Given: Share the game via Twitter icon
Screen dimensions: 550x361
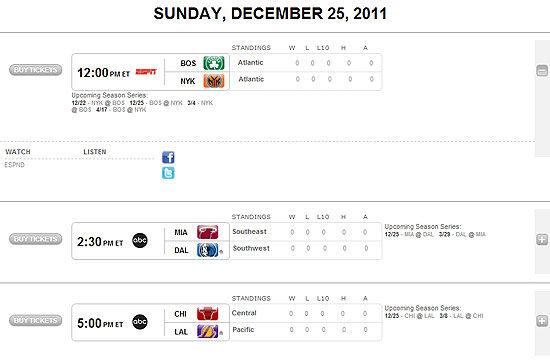Looking at the screenshot, I should click(168, 173).
